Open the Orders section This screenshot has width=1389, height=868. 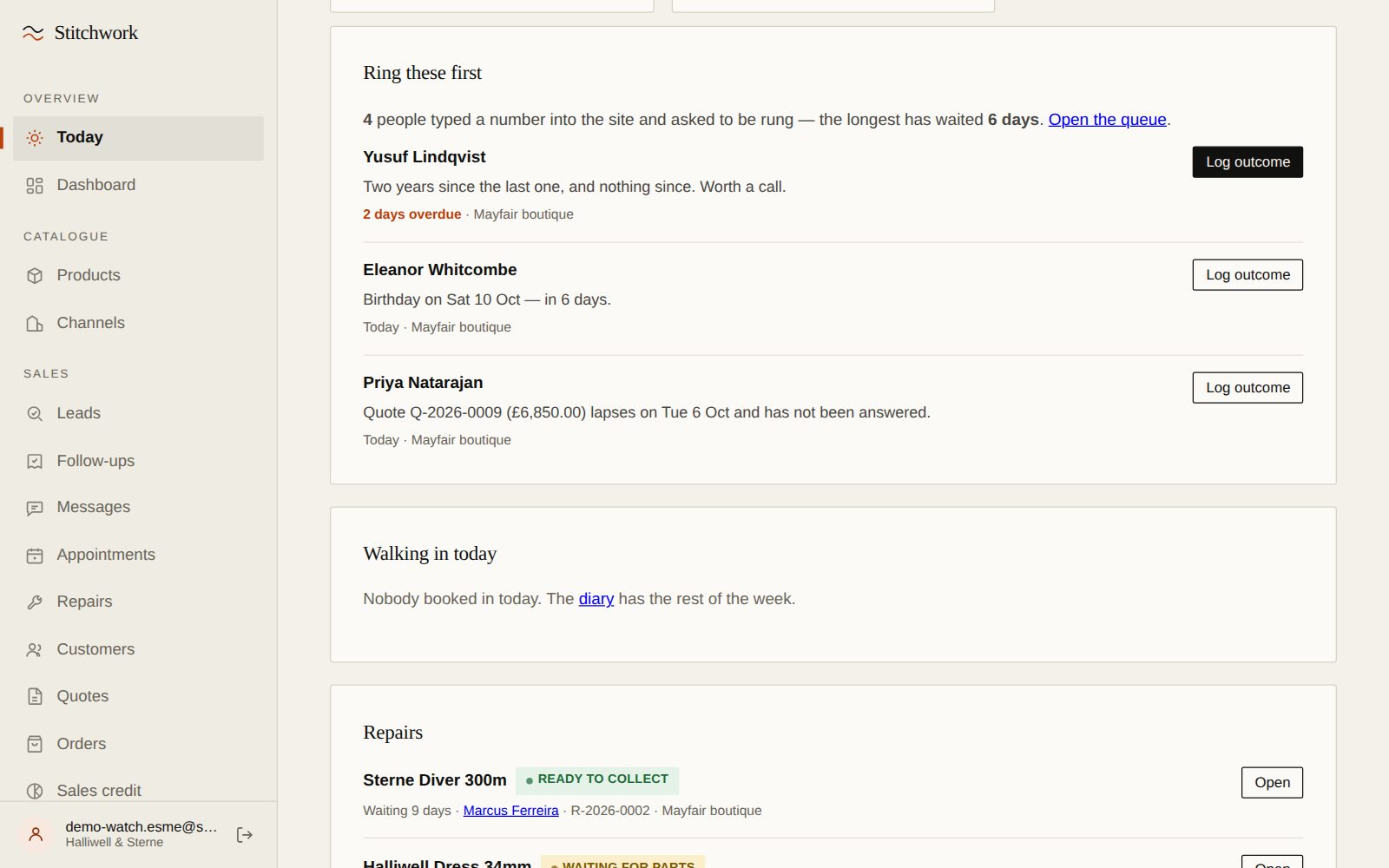click(x=138, y=745)
